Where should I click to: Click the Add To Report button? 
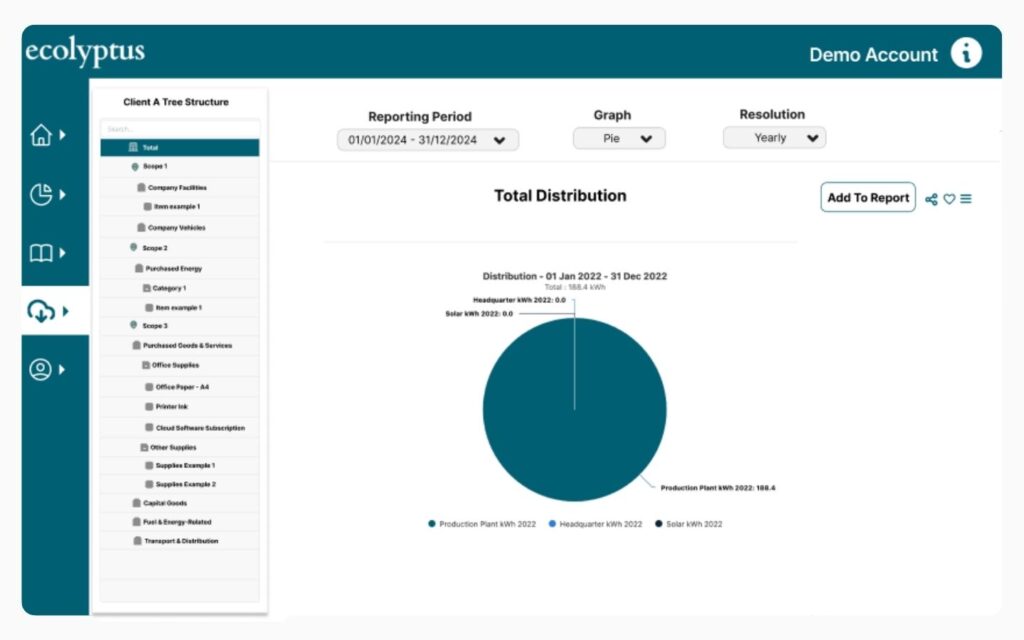click(x=868, y=198)
